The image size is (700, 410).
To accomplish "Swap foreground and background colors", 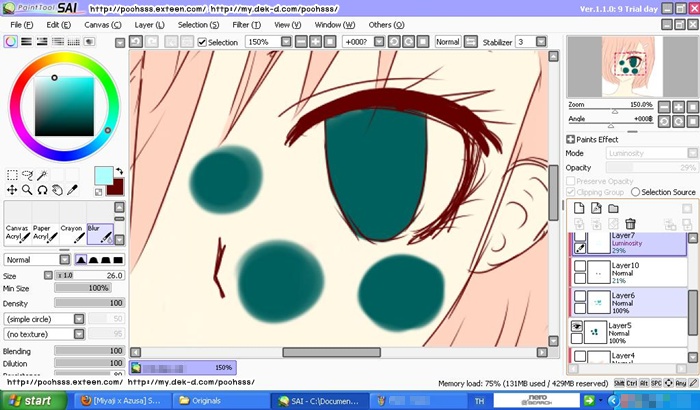I will click(x=120, y=171).
